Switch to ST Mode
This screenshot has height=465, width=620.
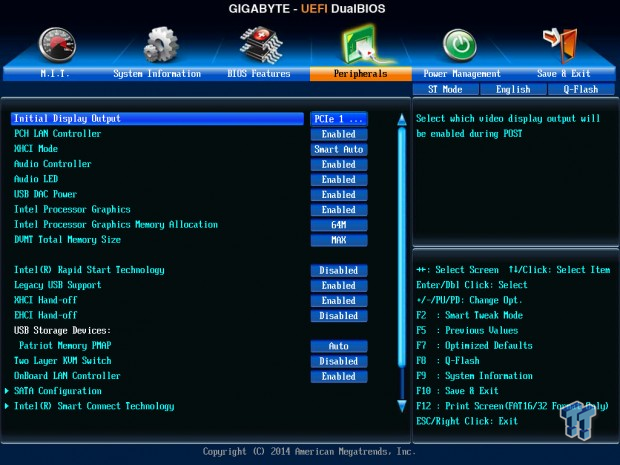pyautogui.click(x=445, y=89)
